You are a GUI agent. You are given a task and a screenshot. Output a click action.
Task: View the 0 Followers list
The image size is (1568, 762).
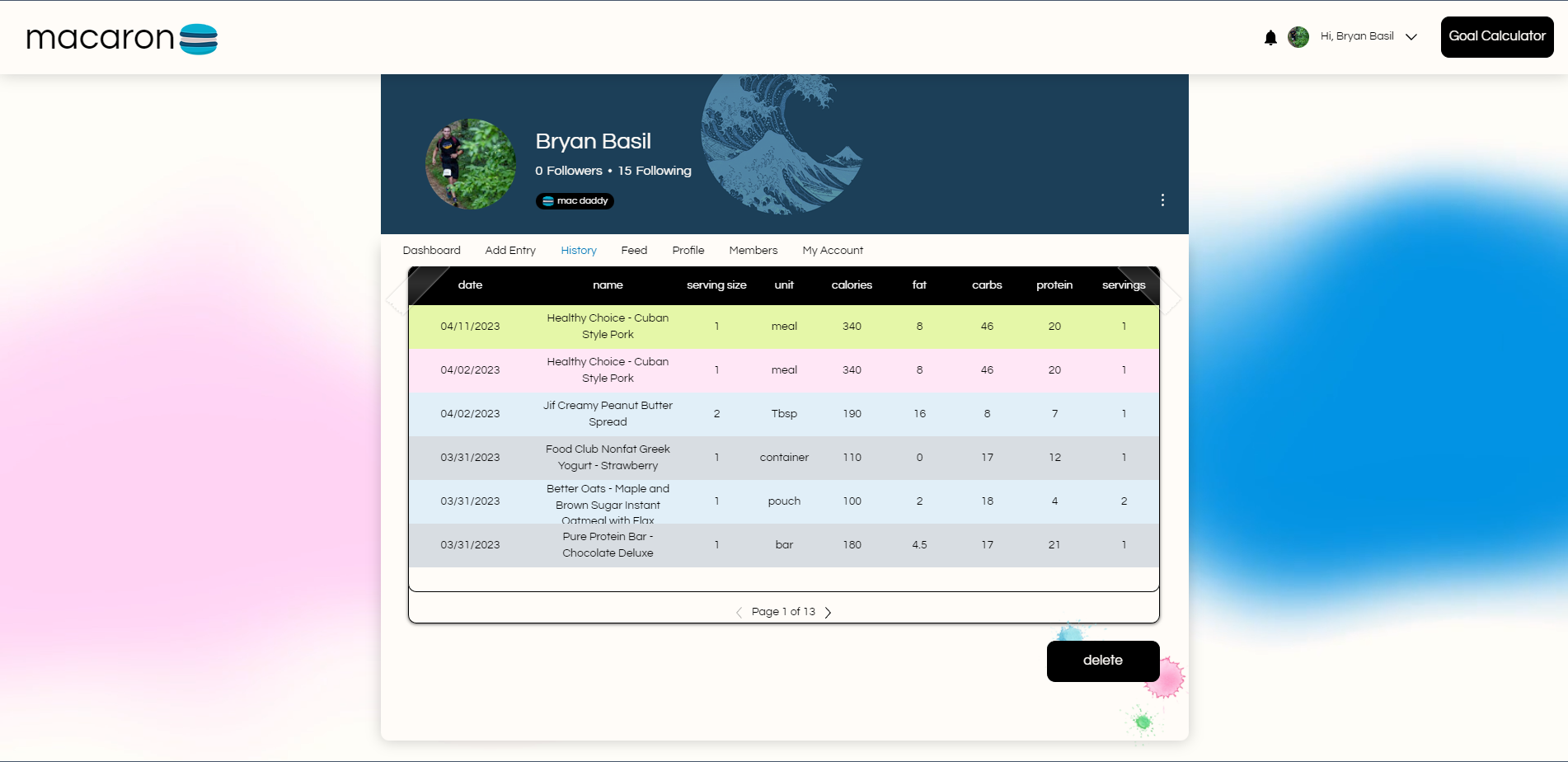click(x=569, y=171)
